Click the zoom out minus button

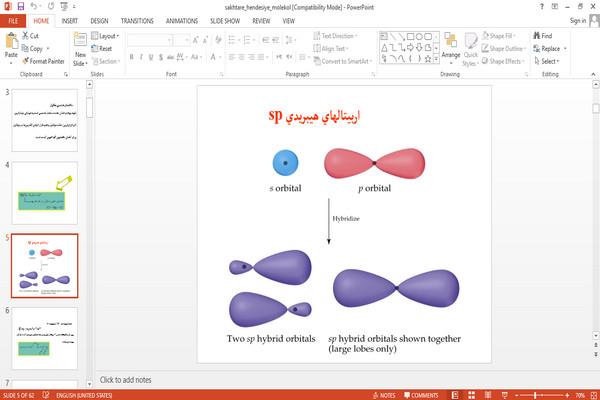[517, 395]
